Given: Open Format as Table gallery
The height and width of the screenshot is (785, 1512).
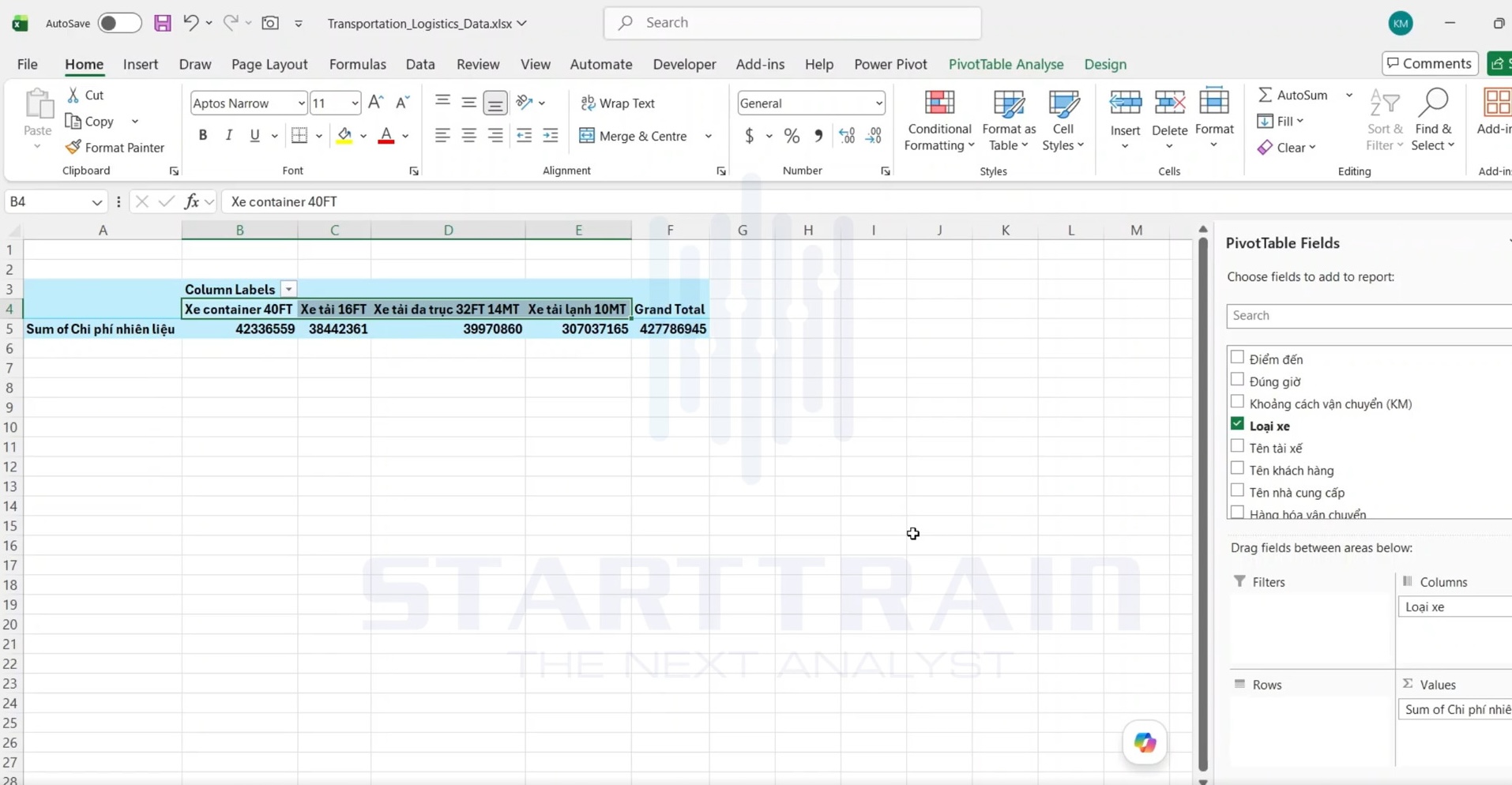Looking at the screenshot, I should point(1009,120).
